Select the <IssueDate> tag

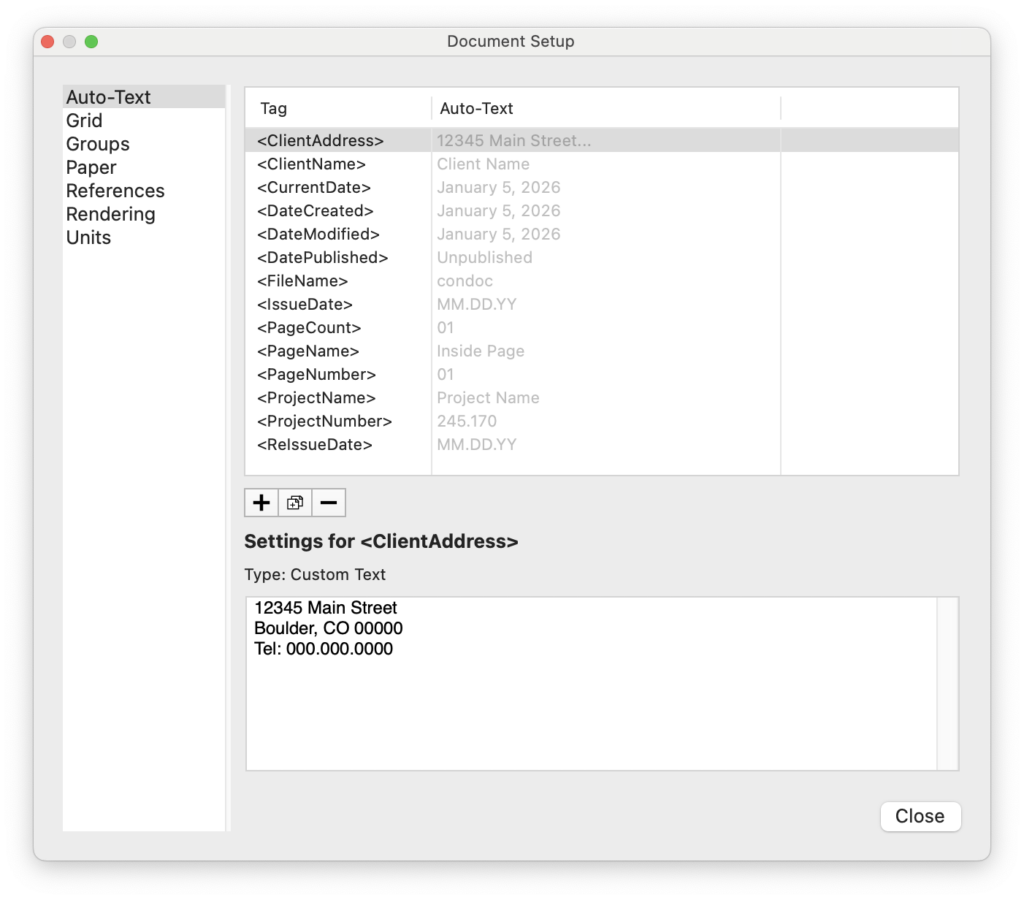coord(304,305)
